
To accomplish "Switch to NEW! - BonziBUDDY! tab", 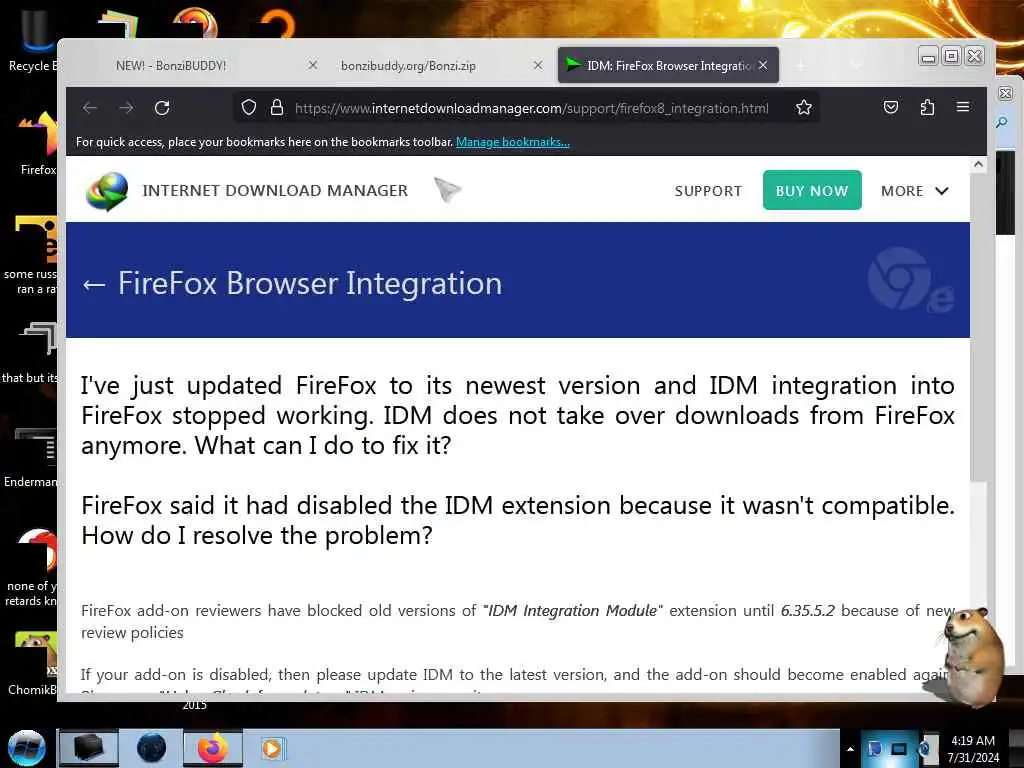I will tap(171, 65).
